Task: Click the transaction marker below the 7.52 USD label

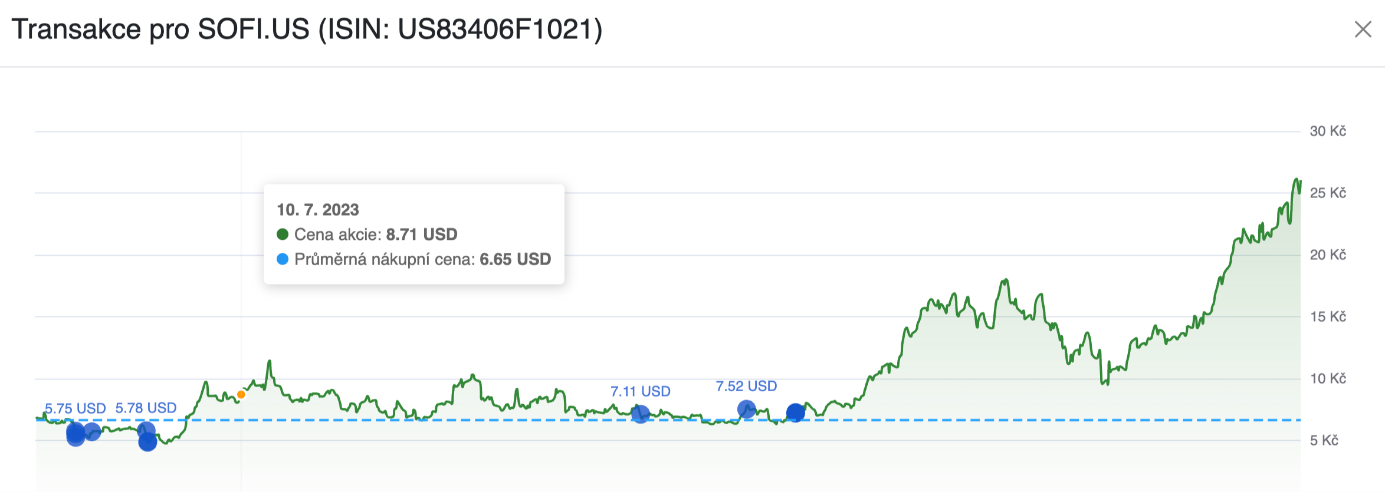Action: (x=746, y=409)
